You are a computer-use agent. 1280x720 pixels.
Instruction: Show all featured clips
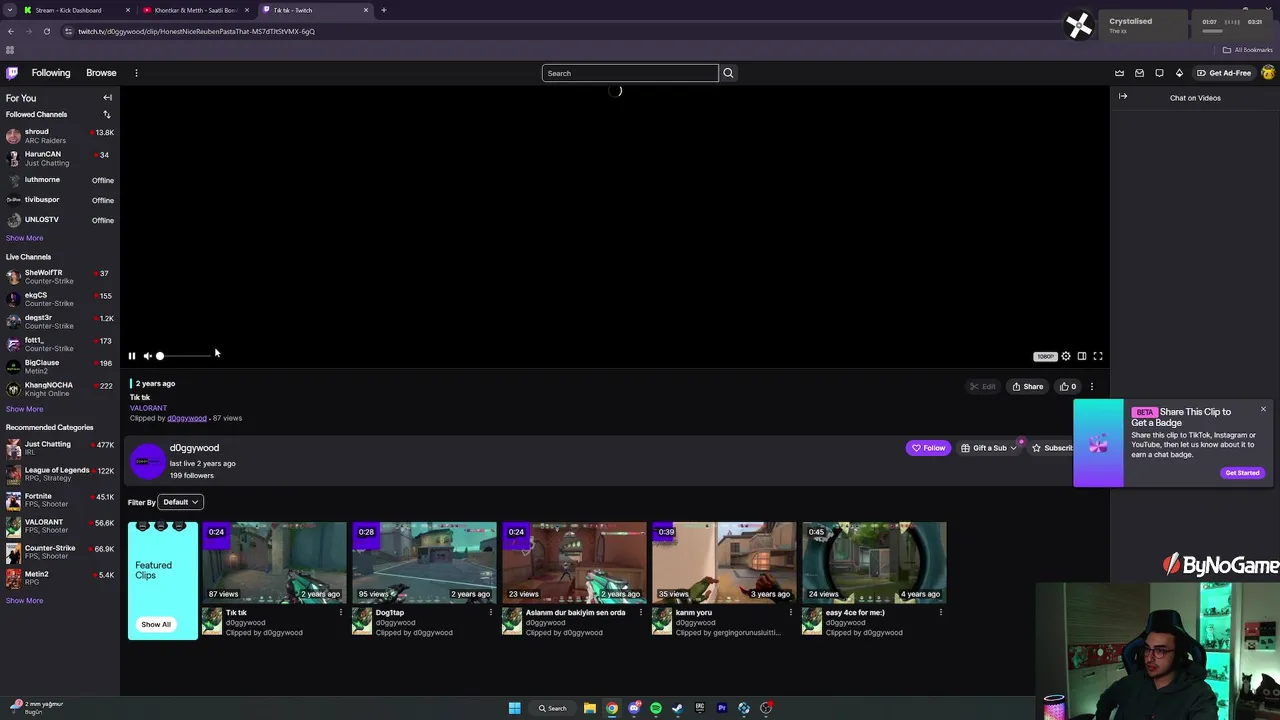[156, 624]
